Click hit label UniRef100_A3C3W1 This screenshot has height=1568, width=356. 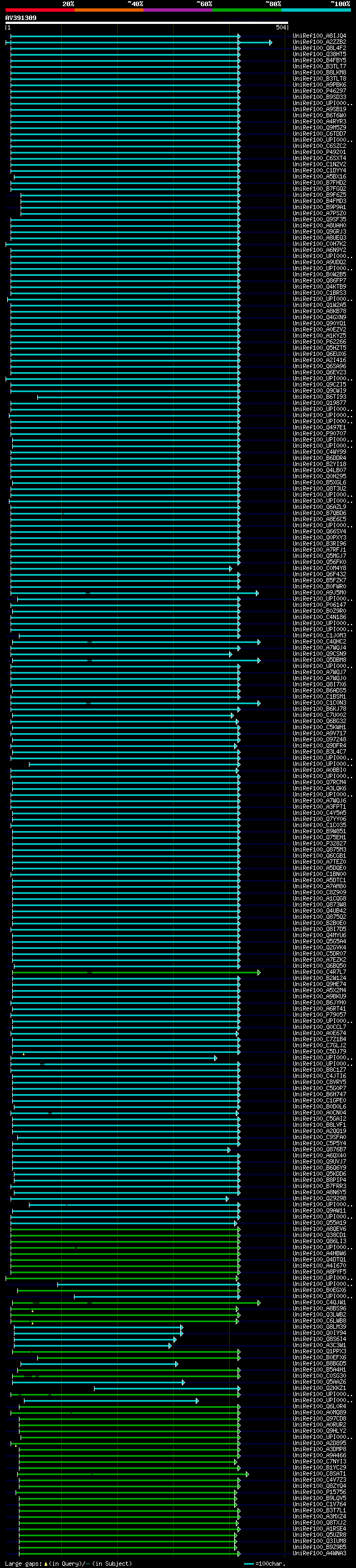point(319,1345)
